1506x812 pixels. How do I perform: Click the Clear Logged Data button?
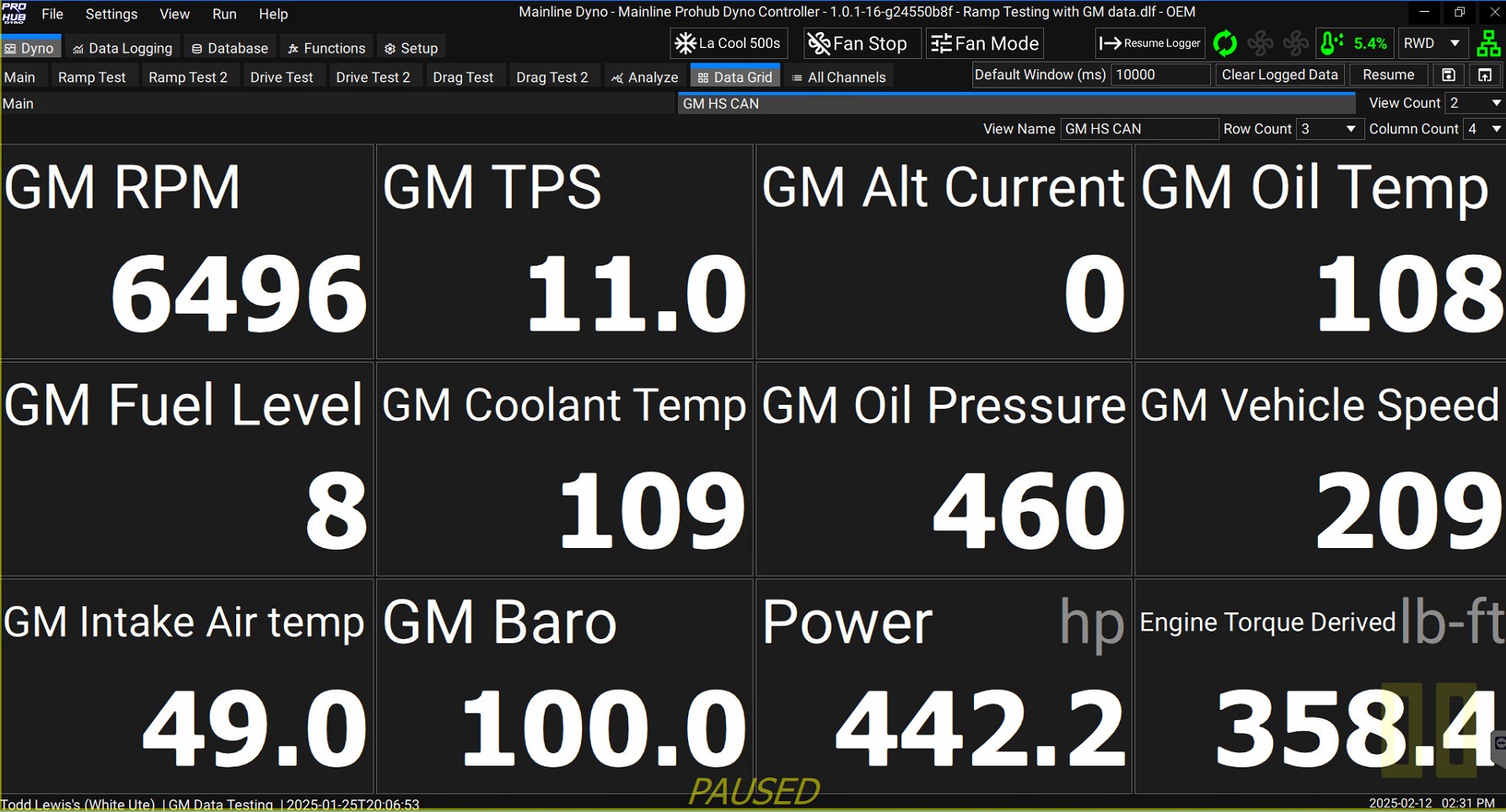[x=1279, y=75]
